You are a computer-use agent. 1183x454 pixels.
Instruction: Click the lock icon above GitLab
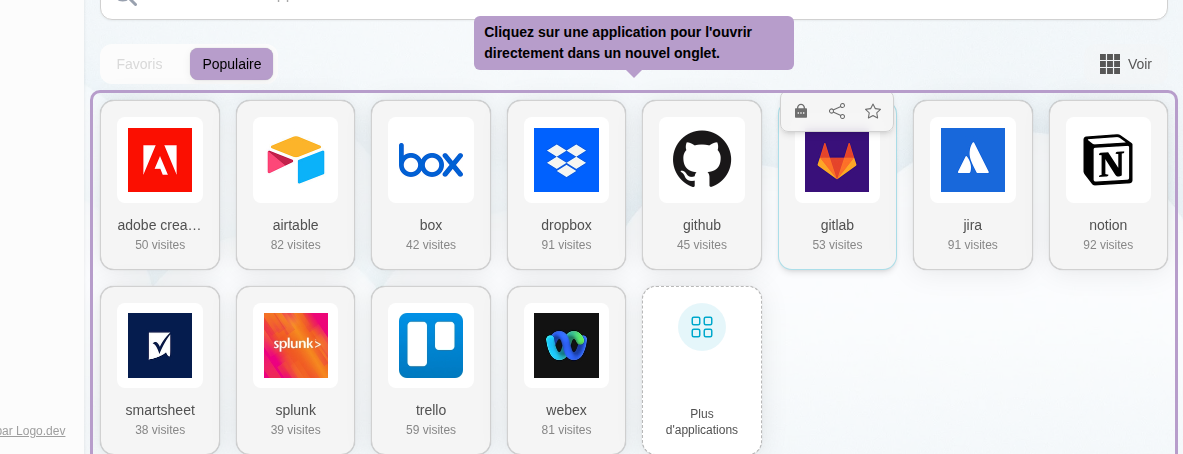coord(801,111)
